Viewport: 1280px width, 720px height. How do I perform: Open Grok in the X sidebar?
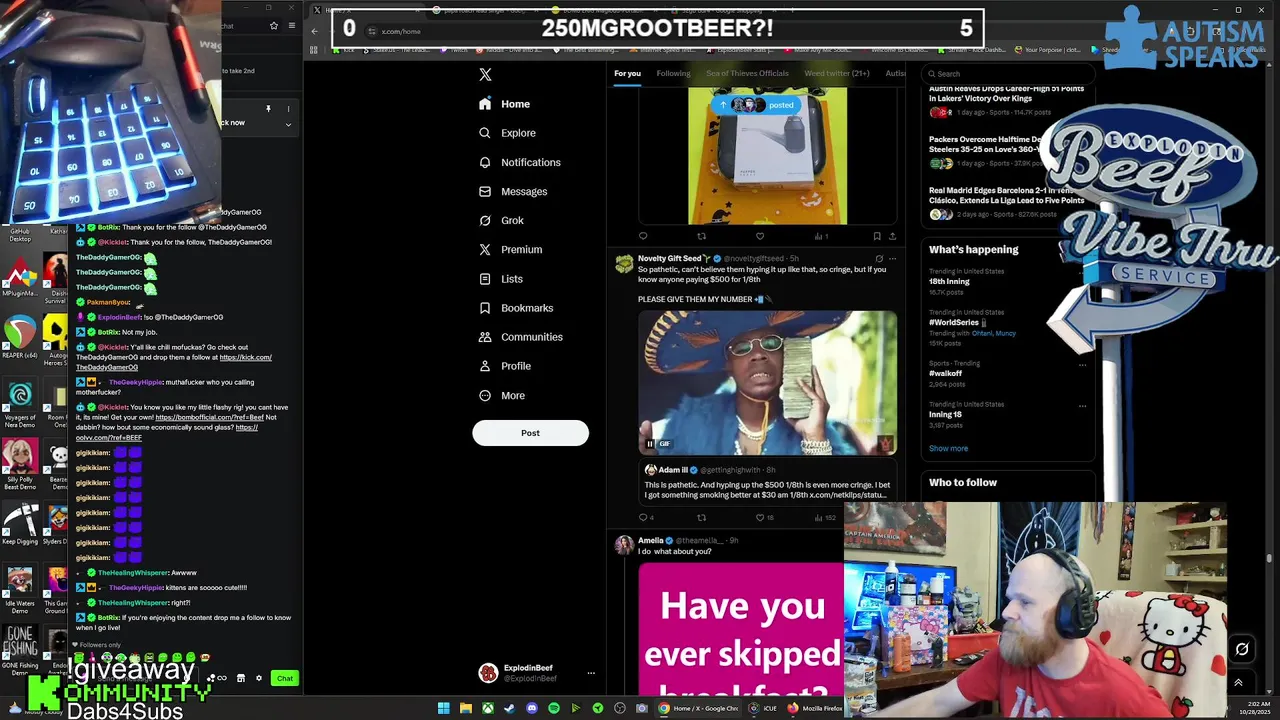coord(501,220)
